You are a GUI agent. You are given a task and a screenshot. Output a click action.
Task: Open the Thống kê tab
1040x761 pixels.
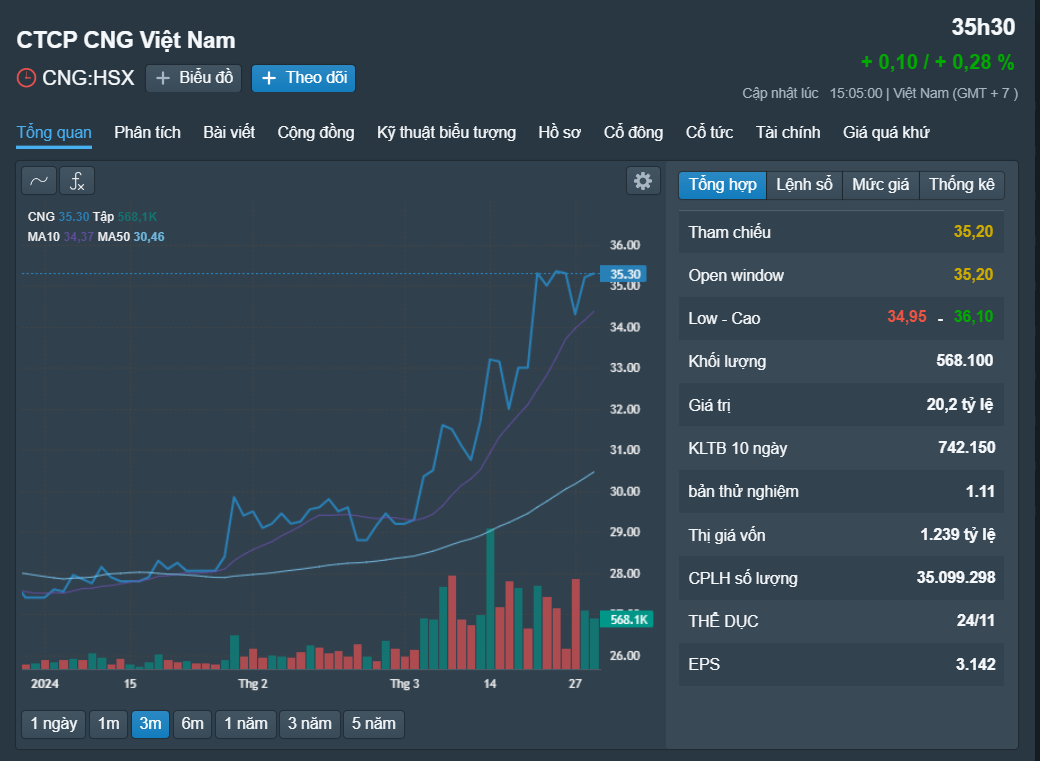pos(962,184)
